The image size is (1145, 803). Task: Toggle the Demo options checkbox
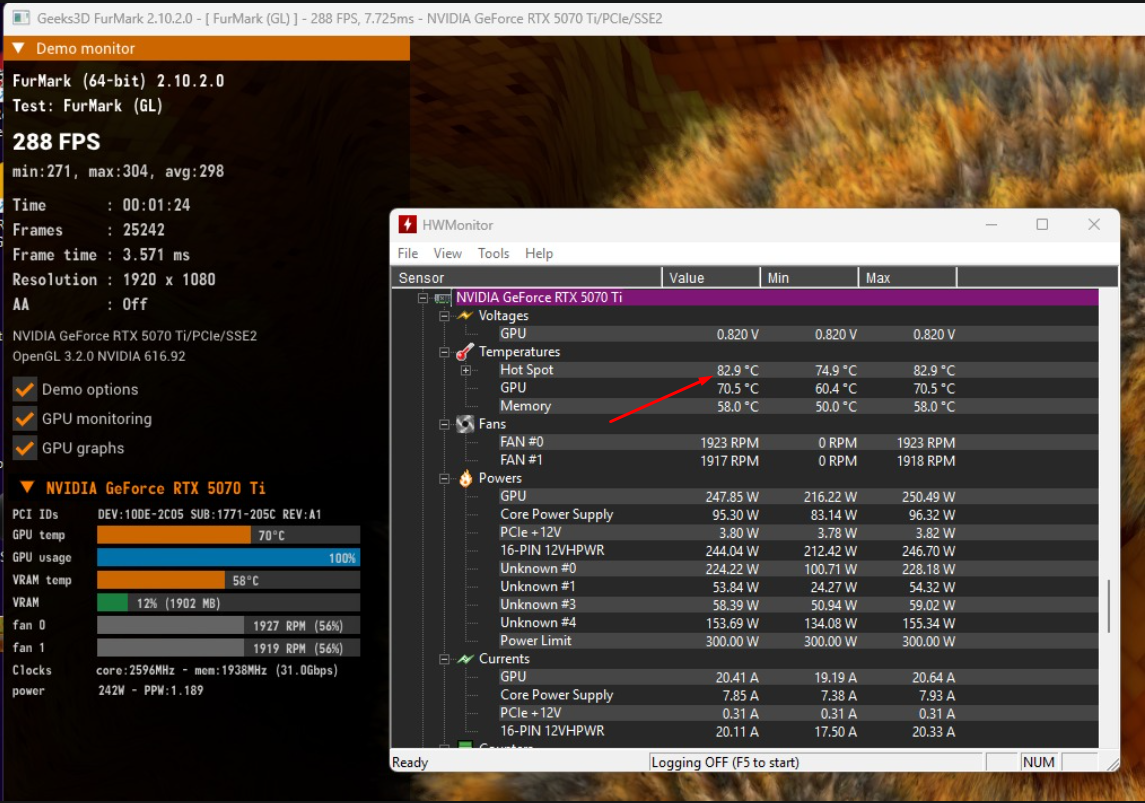[x=25, y=389]
